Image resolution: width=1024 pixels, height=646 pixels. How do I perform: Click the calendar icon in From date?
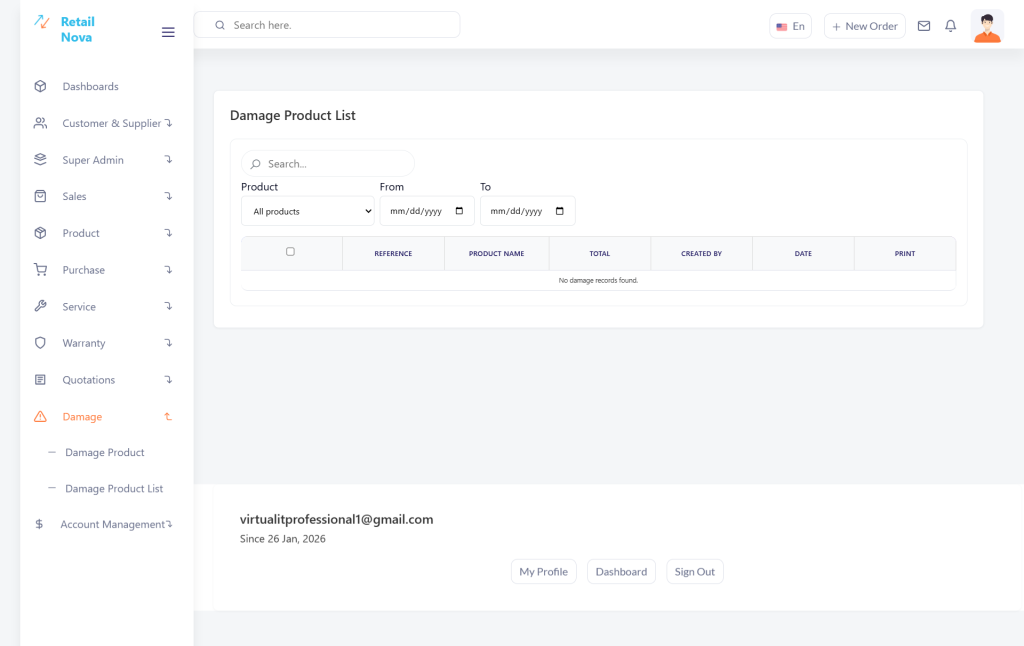(x=459, y=211)
